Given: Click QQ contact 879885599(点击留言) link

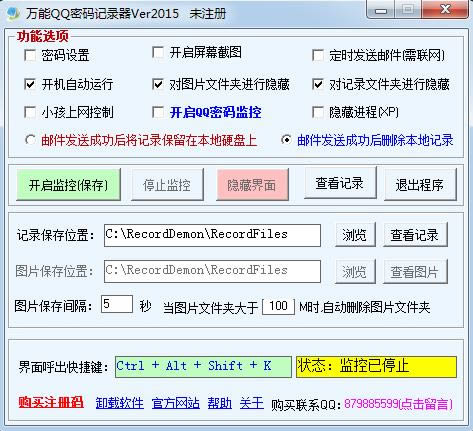Looking at the screenshot, I should (398, 404).
